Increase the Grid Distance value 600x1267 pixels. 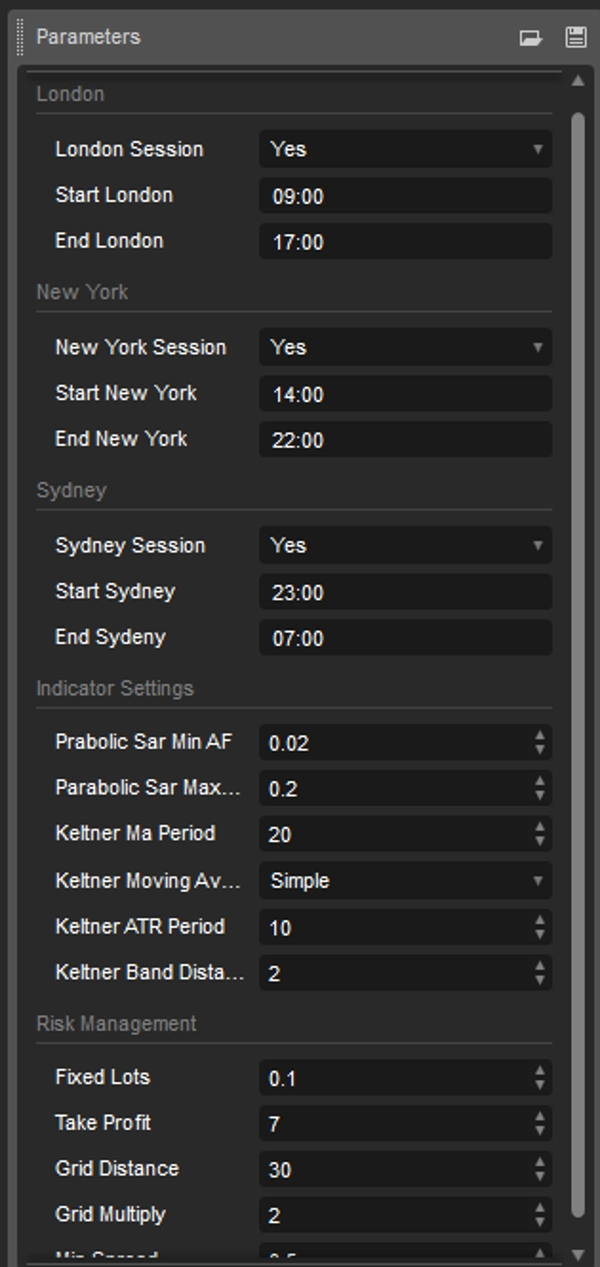[x=540, y=1162]
